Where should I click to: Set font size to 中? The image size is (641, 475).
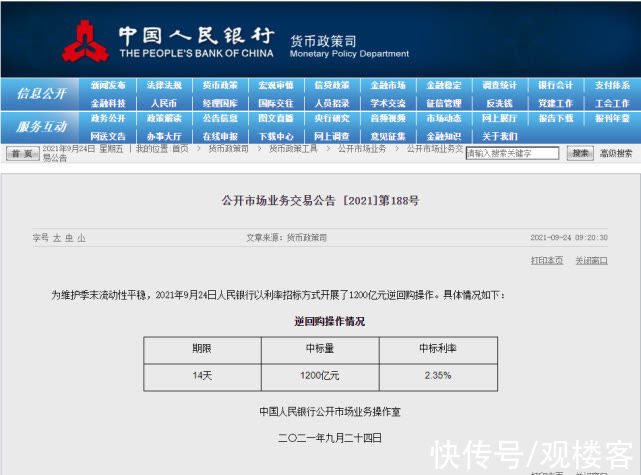click(x=69, y=238)
